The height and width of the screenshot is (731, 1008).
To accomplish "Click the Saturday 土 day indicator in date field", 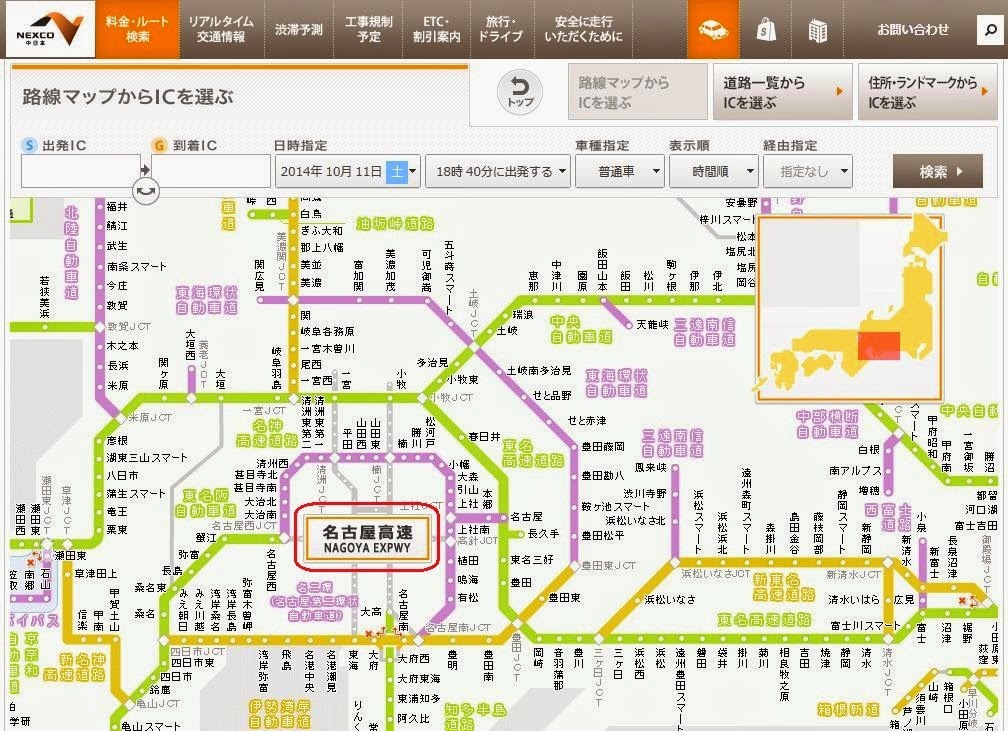I will pos(397,172).
